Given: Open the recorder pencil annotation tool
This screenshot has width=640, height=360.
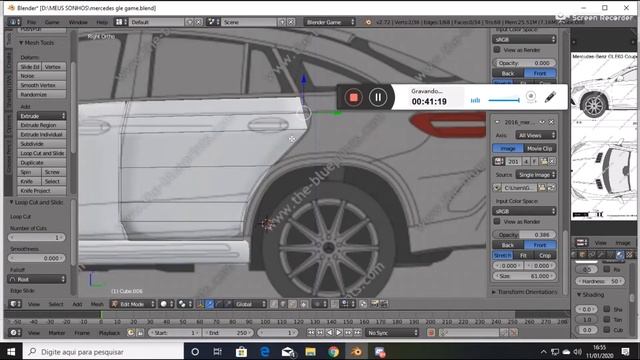Looking at the screenshot, I should click(550, 97).
